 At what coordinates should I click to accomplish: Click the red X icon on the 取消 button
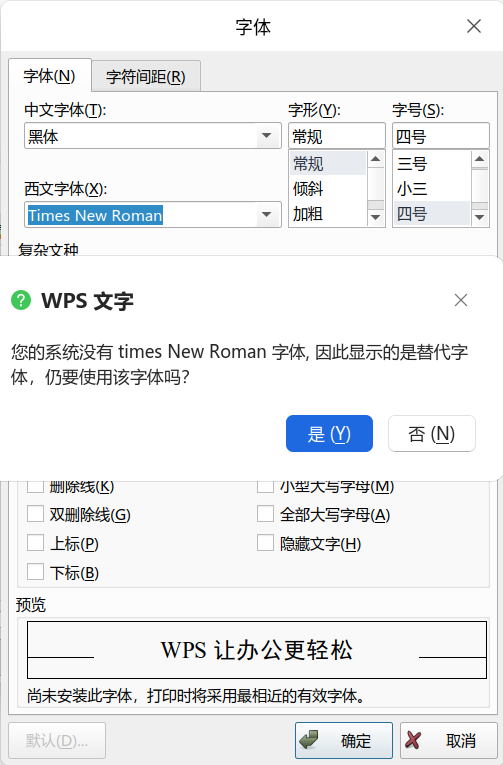coord(413,740)
